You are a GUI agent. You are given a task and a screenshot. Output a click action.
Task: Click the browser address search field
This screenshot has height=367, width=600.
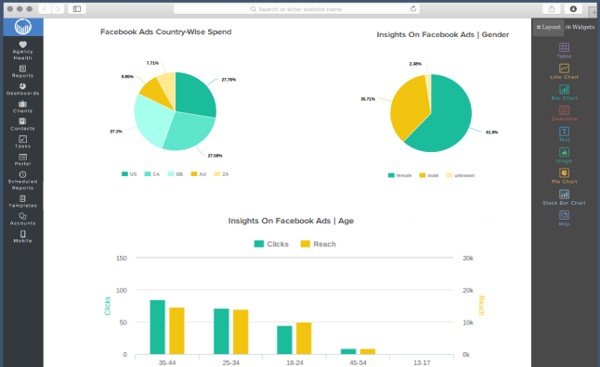[x=297, y=9]
